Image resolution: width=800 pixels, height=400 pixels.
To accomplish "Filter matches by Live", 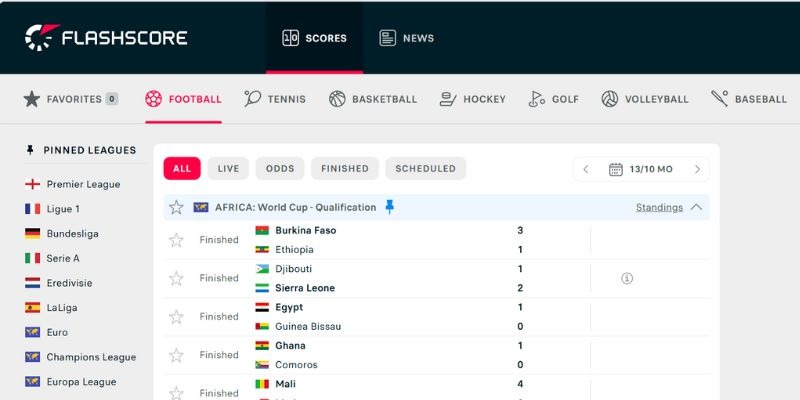I will point(228,169).
